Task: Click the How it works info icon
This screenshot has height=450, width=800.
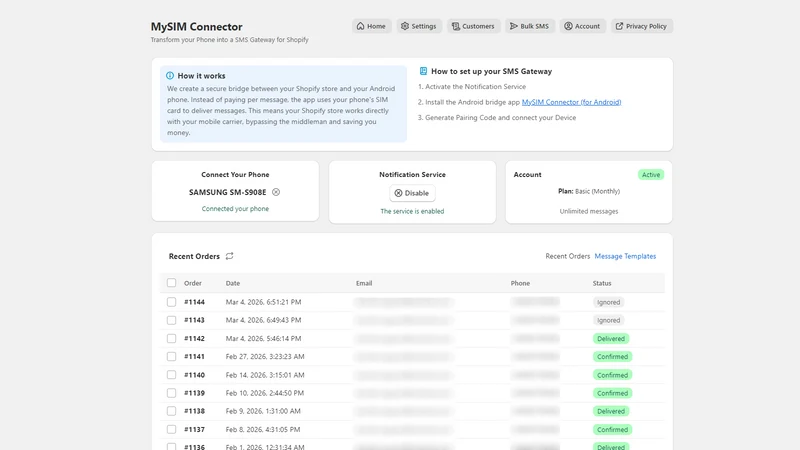Action: (170, 76)
